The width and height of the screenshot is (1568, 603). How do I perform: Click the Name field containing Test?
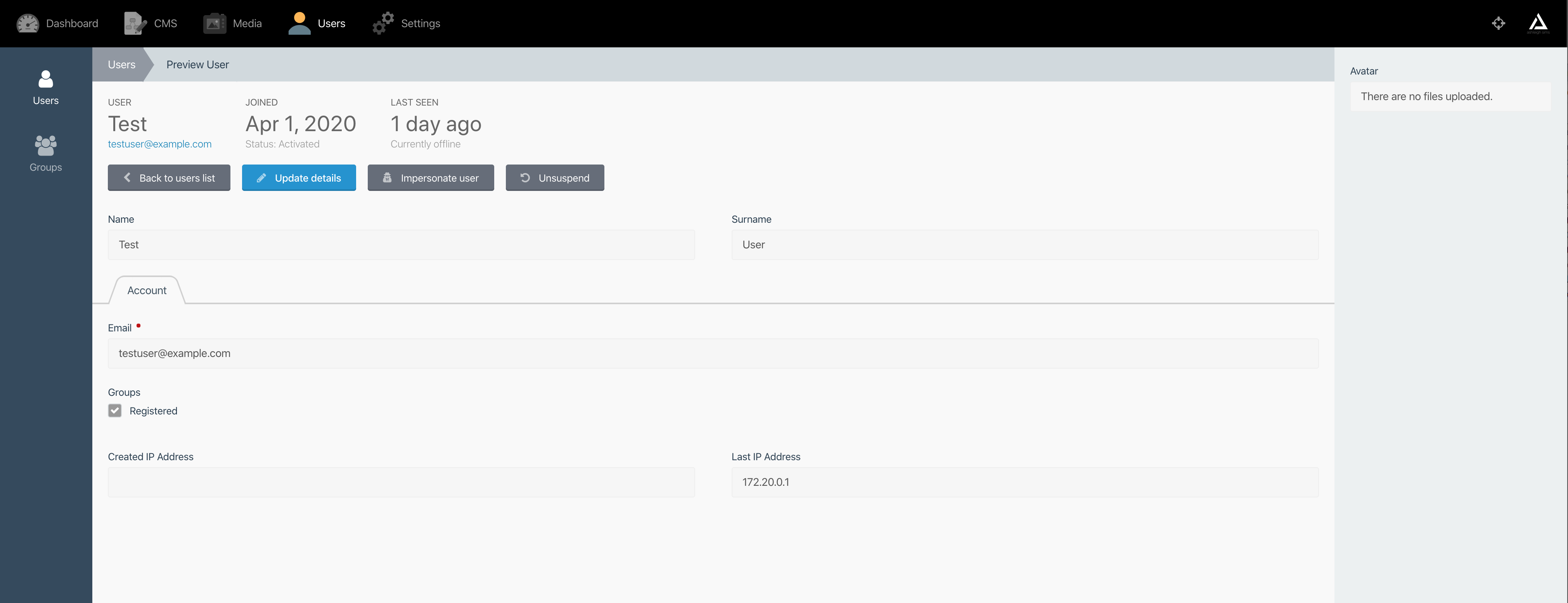(400, 244)
